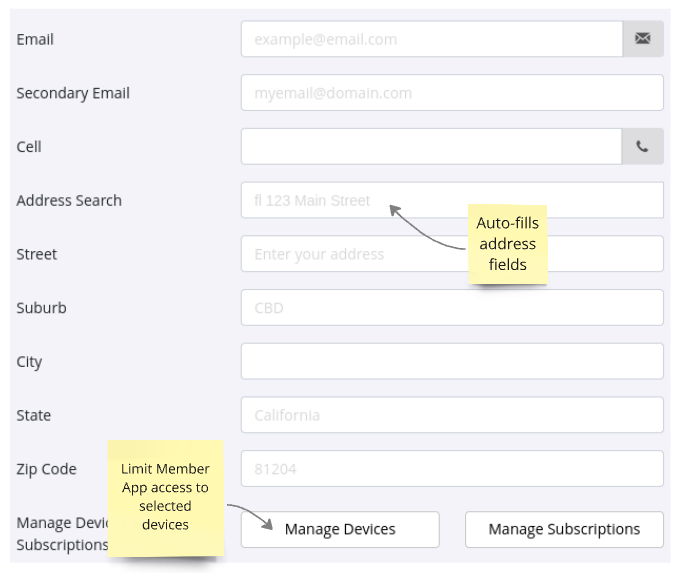Select the Zip Code label
This screenshot has height=573, width=676.
click(x=46, y=469)
